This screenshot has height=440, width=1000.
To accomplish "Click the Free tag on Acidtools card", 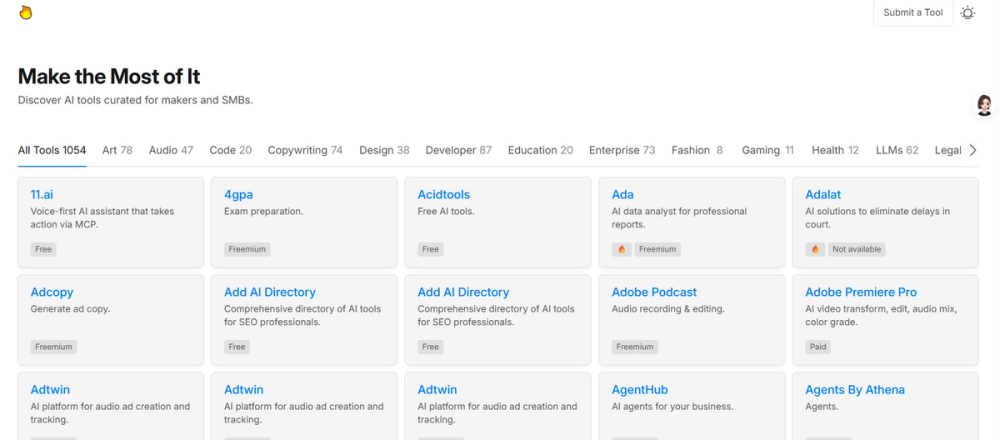I will click(430, 249).
